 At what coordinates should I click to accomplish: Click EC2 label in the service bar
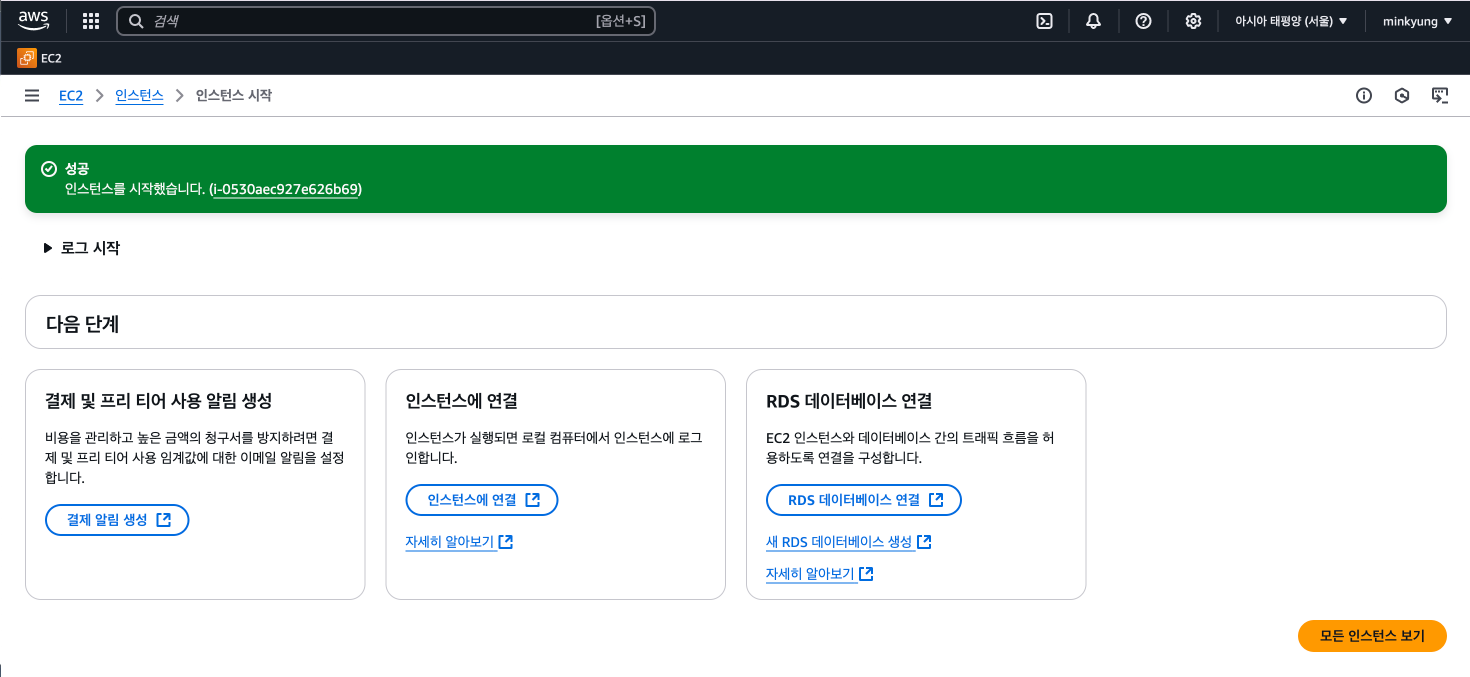(51, 58)
